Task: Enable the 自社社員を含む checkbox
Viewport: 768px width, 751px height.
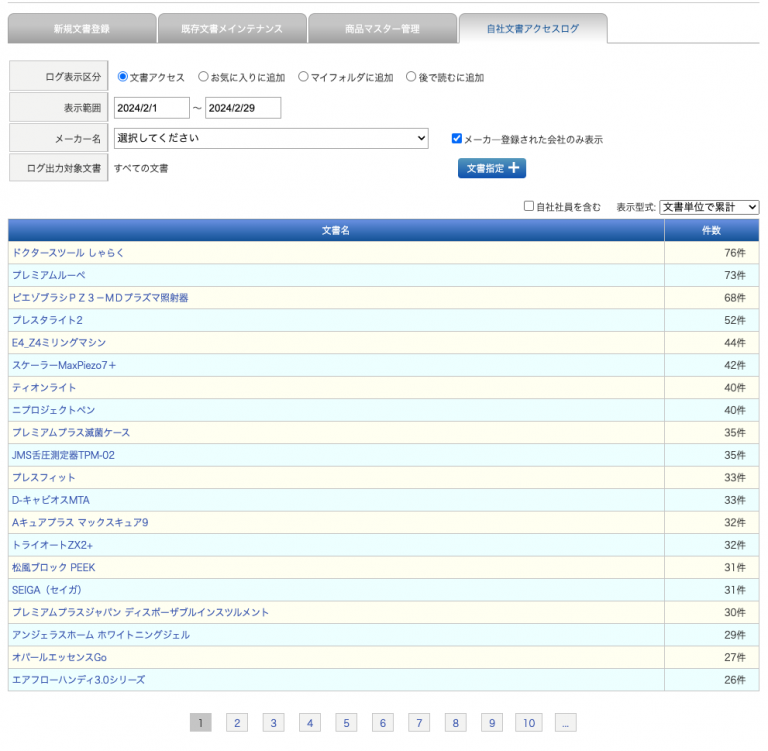Action: tap(528, 206)
